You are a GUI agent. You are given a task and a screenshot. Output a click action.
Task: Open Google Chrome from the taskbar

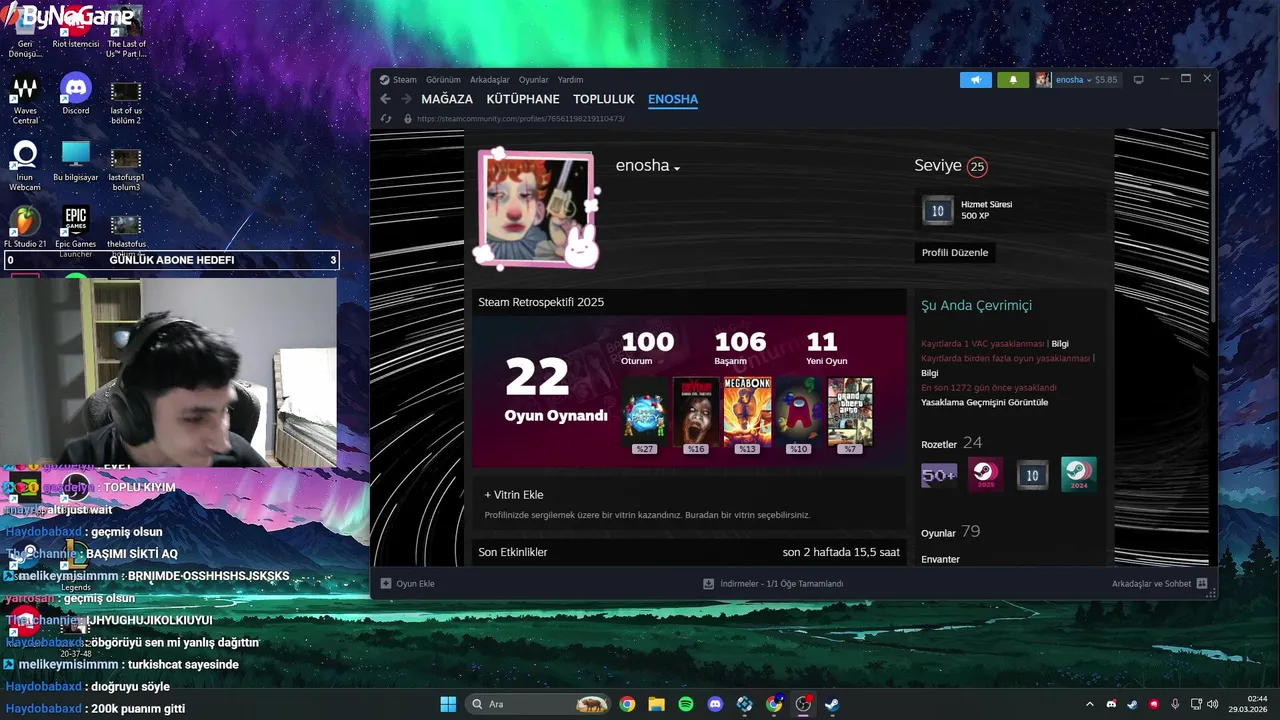pos(627,704)
